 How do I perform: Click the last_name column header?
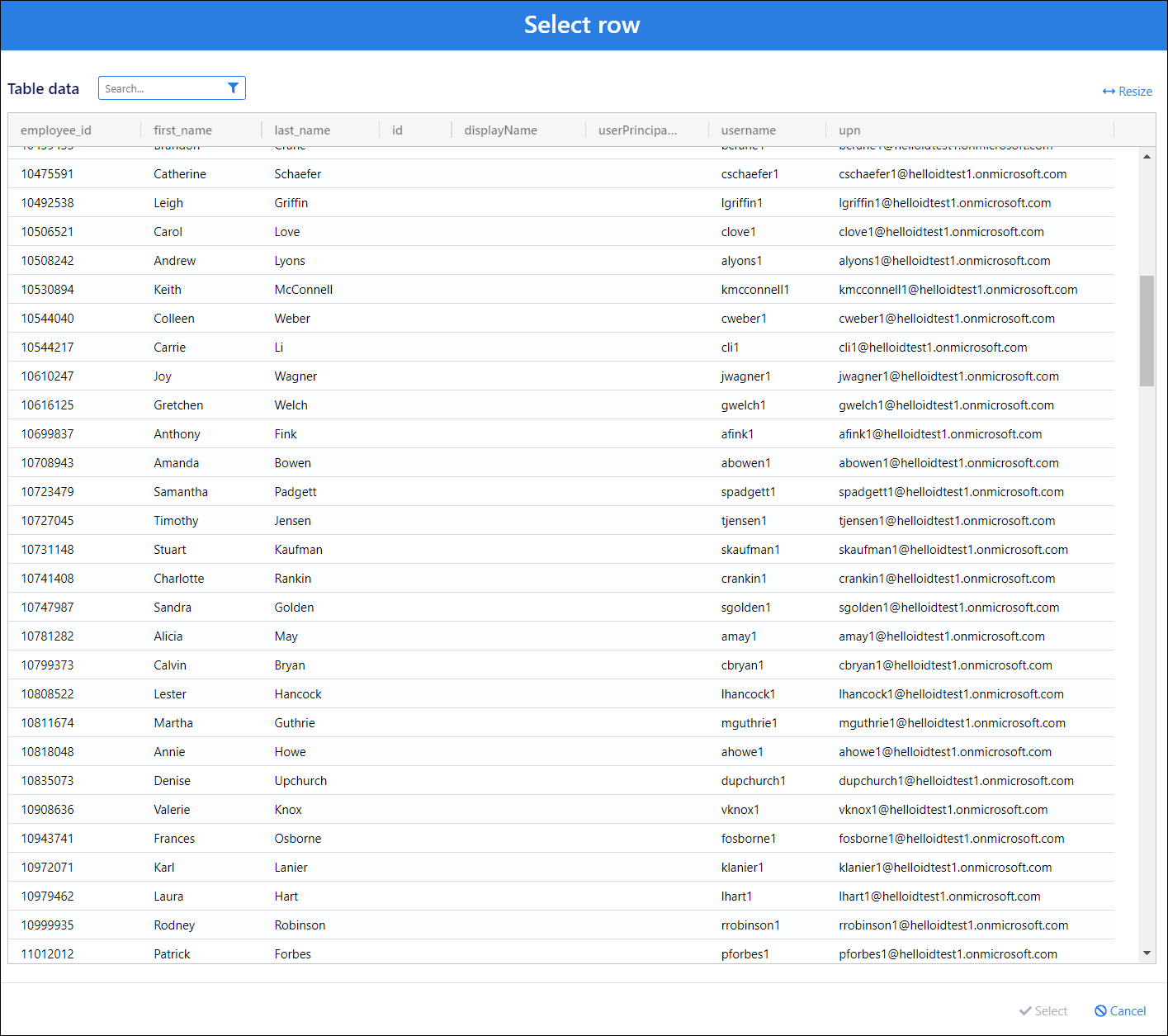302,130
